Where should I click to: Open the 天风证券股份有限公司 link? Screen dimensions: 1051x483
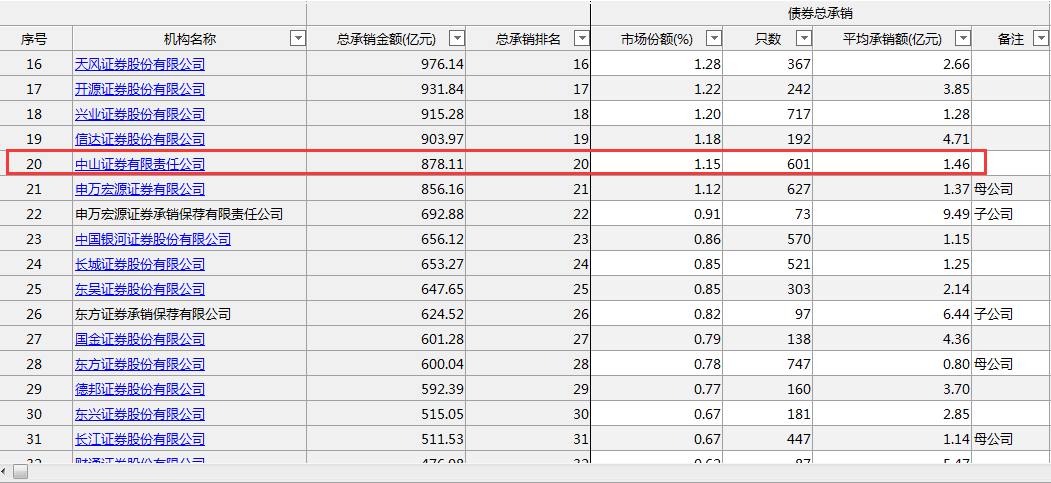(x=140, y=64)
